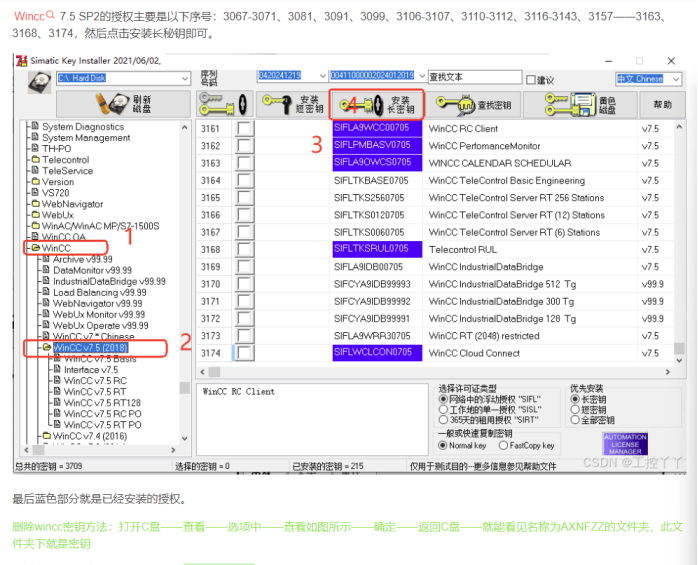698x565 pixels.
Task: Select the 短密钥 priority radio button
Action: 575,409
